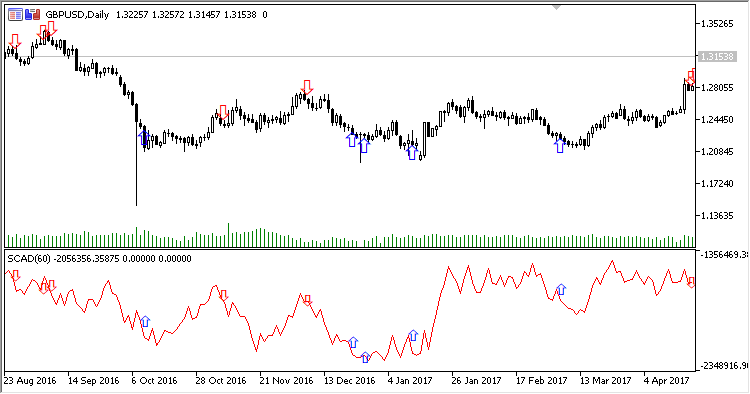Toggle the One Click Trading panel icon

click(33, 15)
